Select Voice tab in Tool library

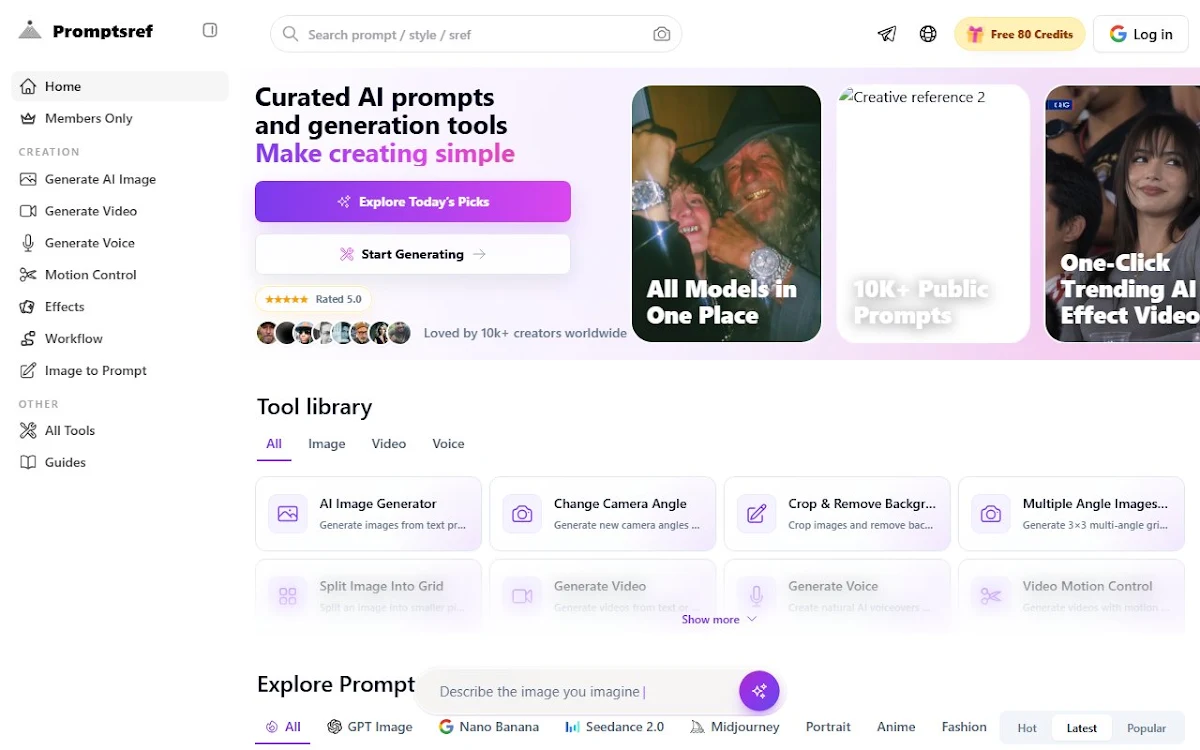pos(448,444)
